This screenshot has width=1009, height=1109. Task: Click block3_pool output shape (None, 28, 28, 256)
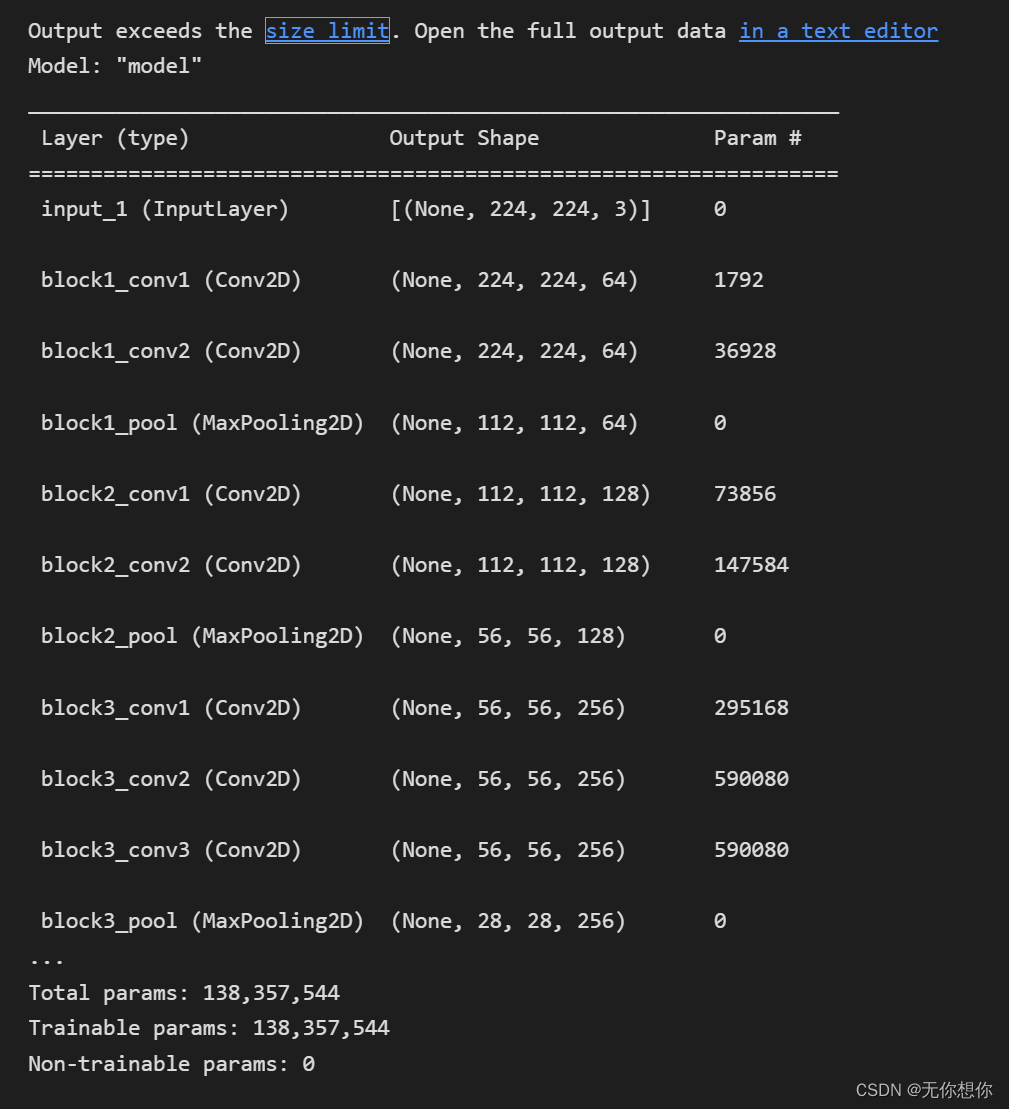pyautogui.click(x=508, y=921)
